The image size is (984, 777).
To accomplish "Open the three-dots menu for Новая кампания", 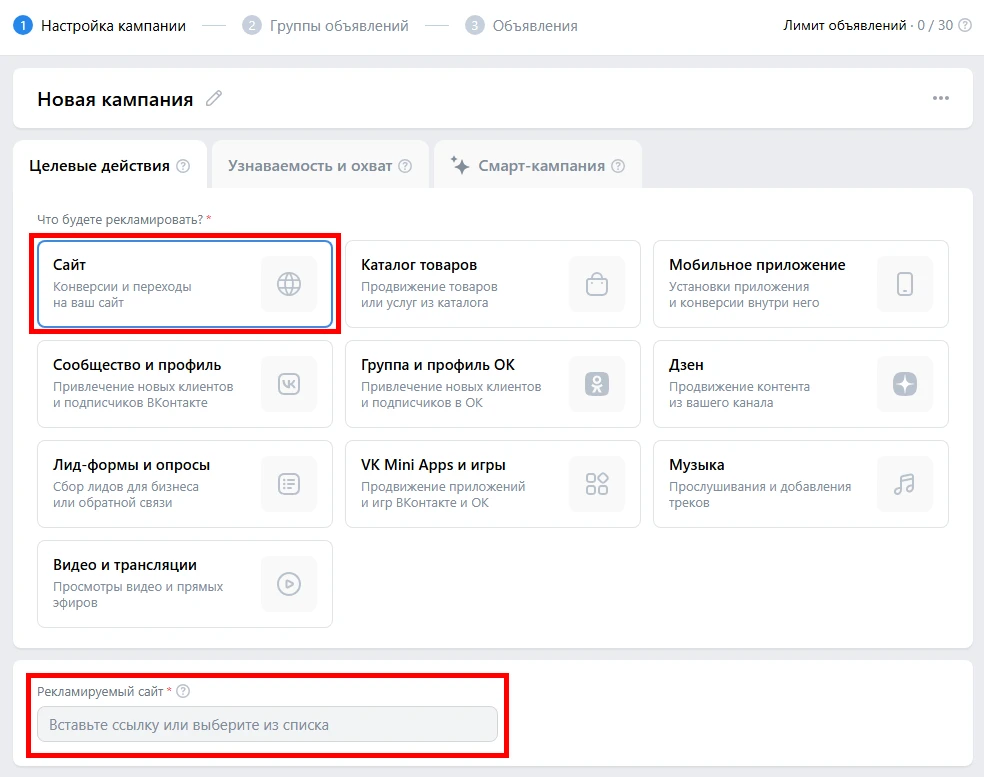I will pos(940,98).
